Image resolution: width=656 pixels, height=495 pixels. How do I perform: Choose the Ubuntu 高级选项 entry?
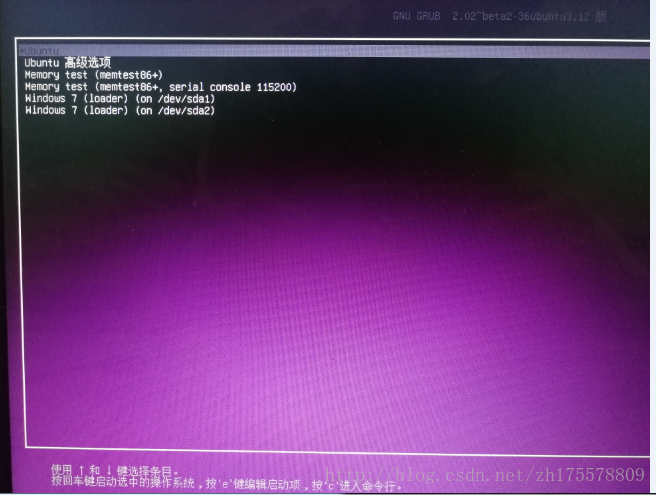67,63
